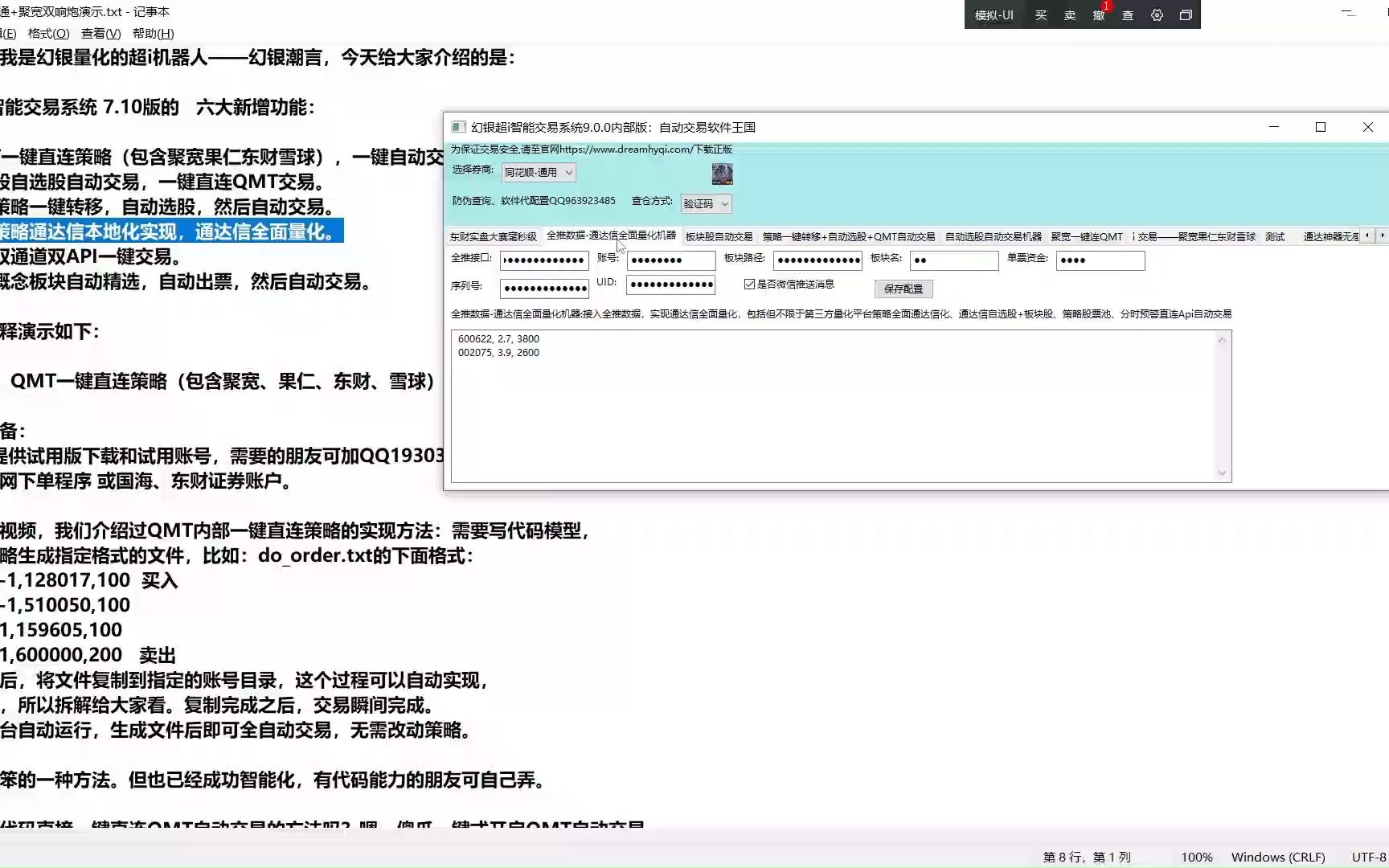Click the Notepad line '-1,128017,100 买入'
The height and width of the screenshot is (868, 1389).
[x=88, y=580]
